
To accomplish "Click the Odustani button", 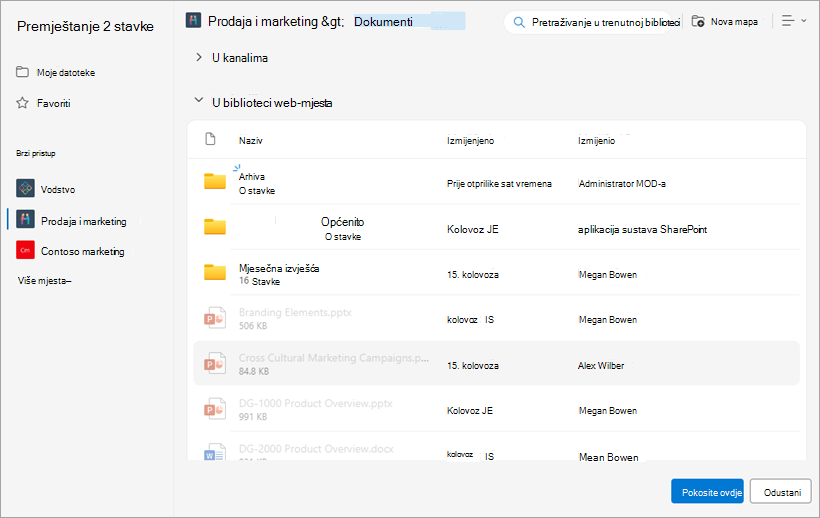I will tap(781, 491).
